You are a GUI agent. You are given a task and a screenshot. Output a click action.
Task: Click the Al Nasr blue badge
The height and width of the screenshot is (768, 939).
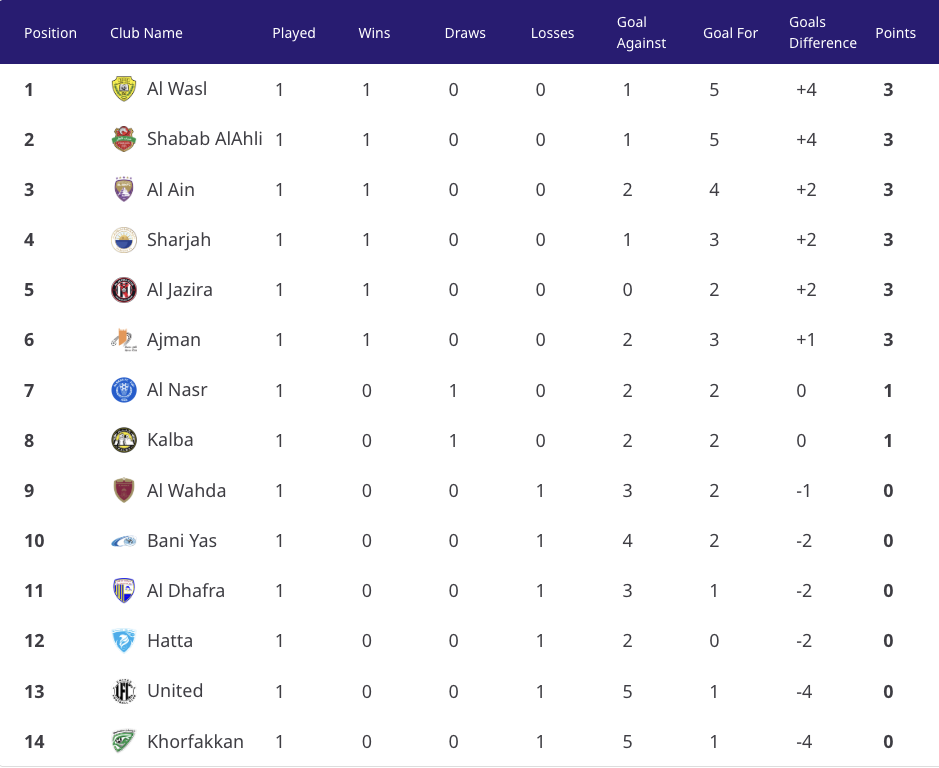124,390
